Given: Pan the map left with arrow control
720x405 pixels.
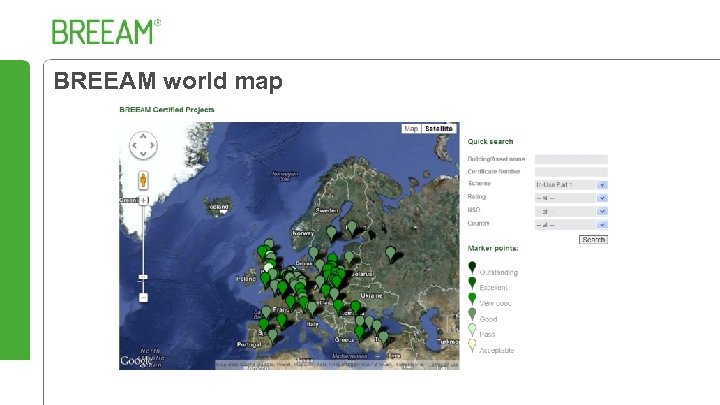Looking at the screenshot, I should tap(135, 145).
